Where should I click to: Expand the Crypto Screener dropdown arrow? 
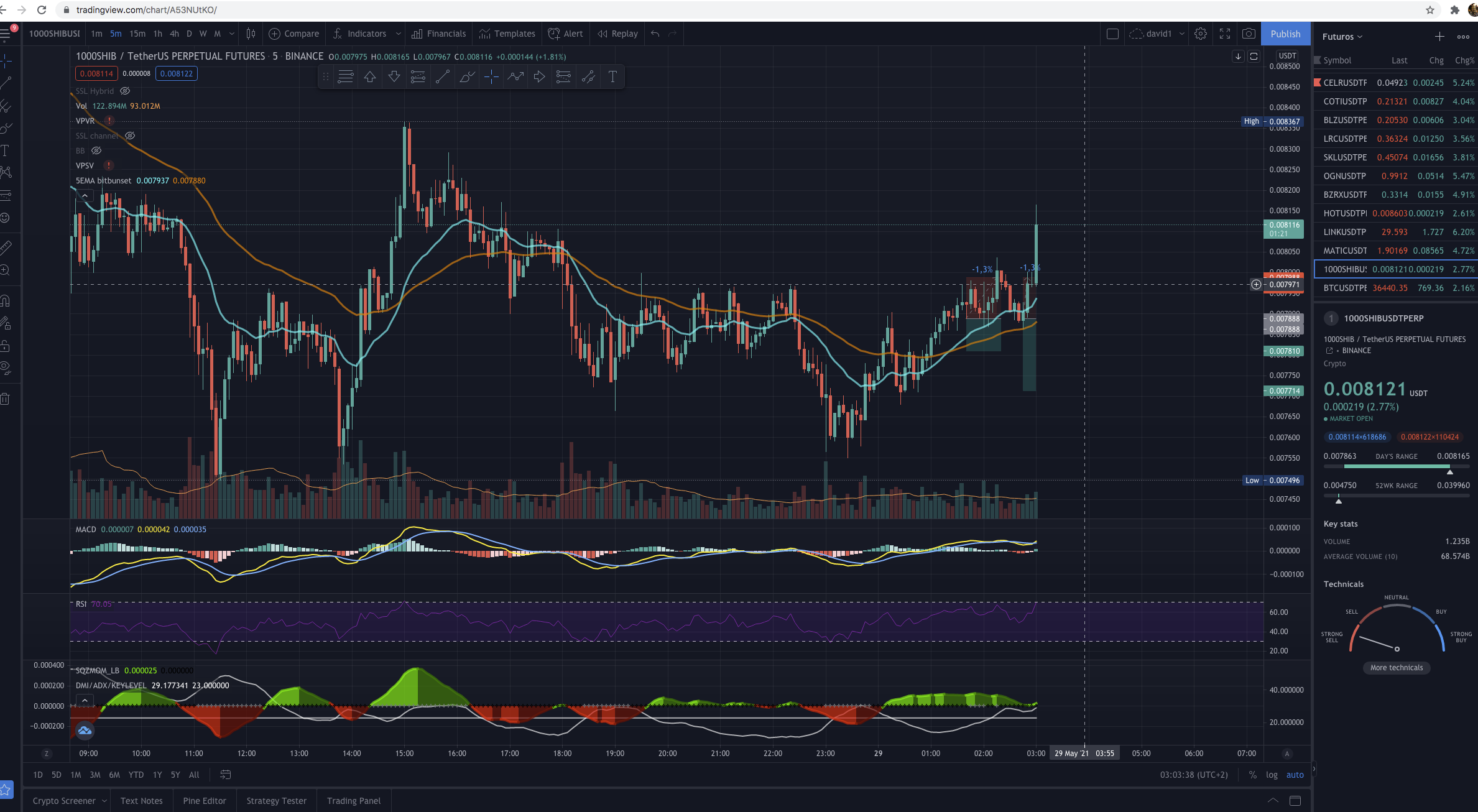[104, 801]
